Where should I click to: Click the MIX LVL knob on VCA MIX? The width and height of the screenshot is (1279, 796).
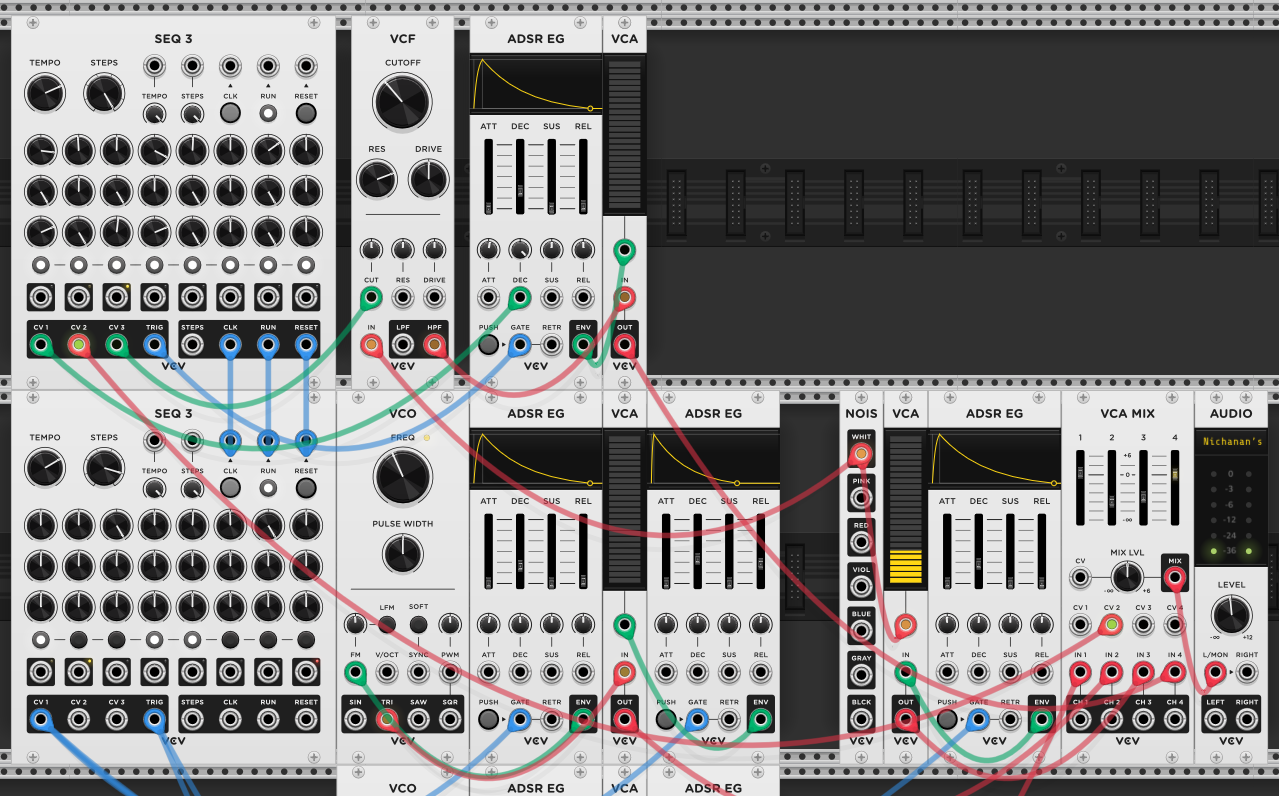pyautogui.click(x=1127, y=576)
